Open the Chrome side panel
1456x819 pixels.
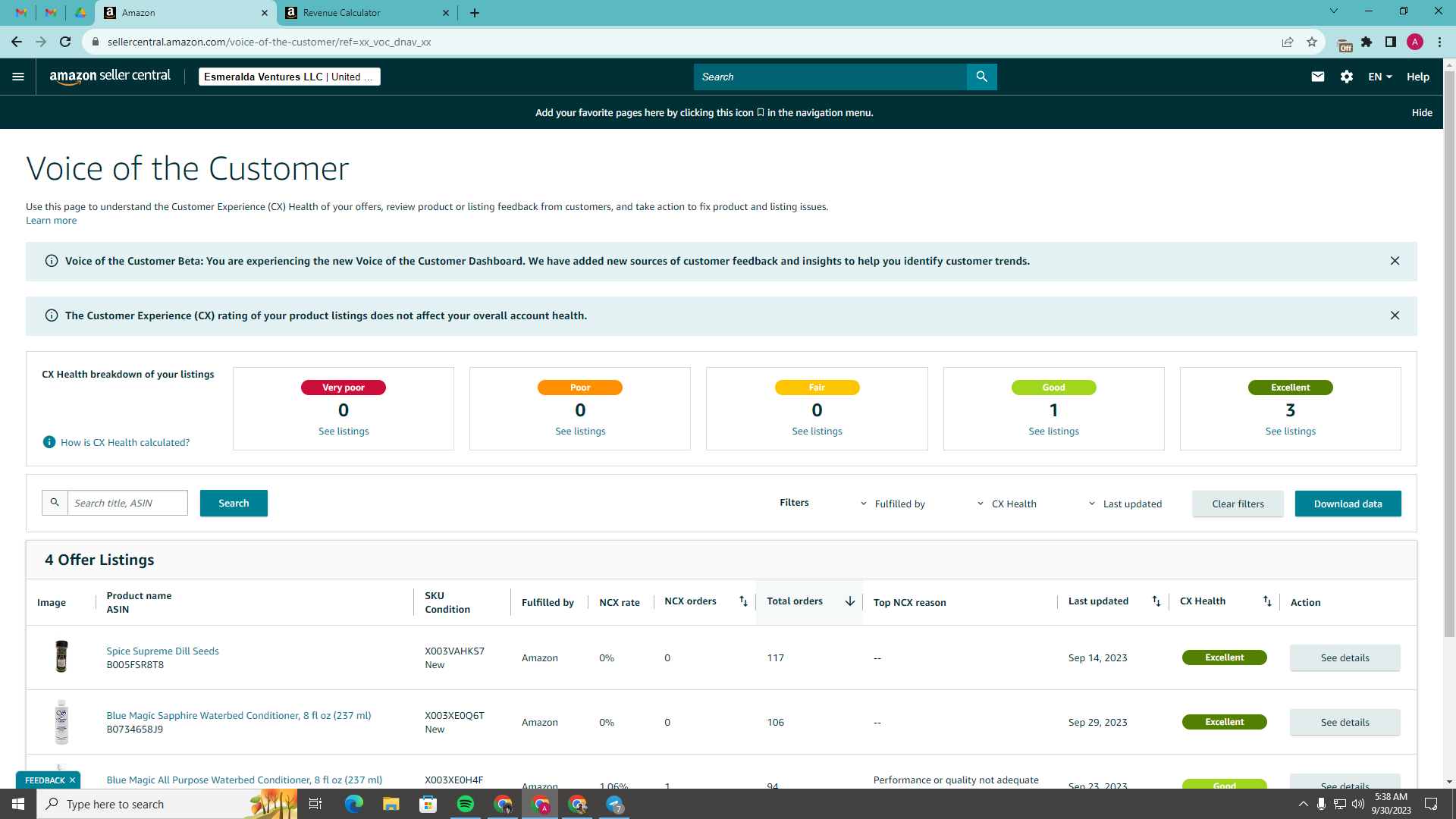point(1391,42)
